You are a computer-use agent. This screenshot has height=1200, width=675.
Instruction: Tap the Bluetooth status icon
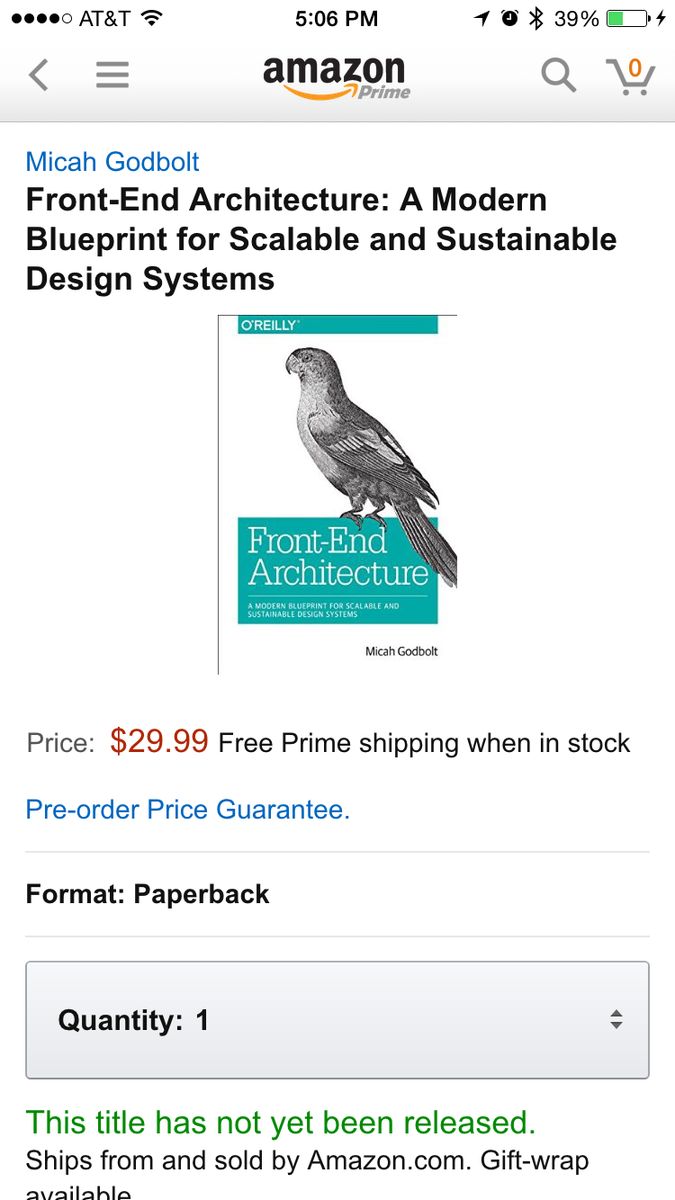pyautogui.click(x=536, y=18)
